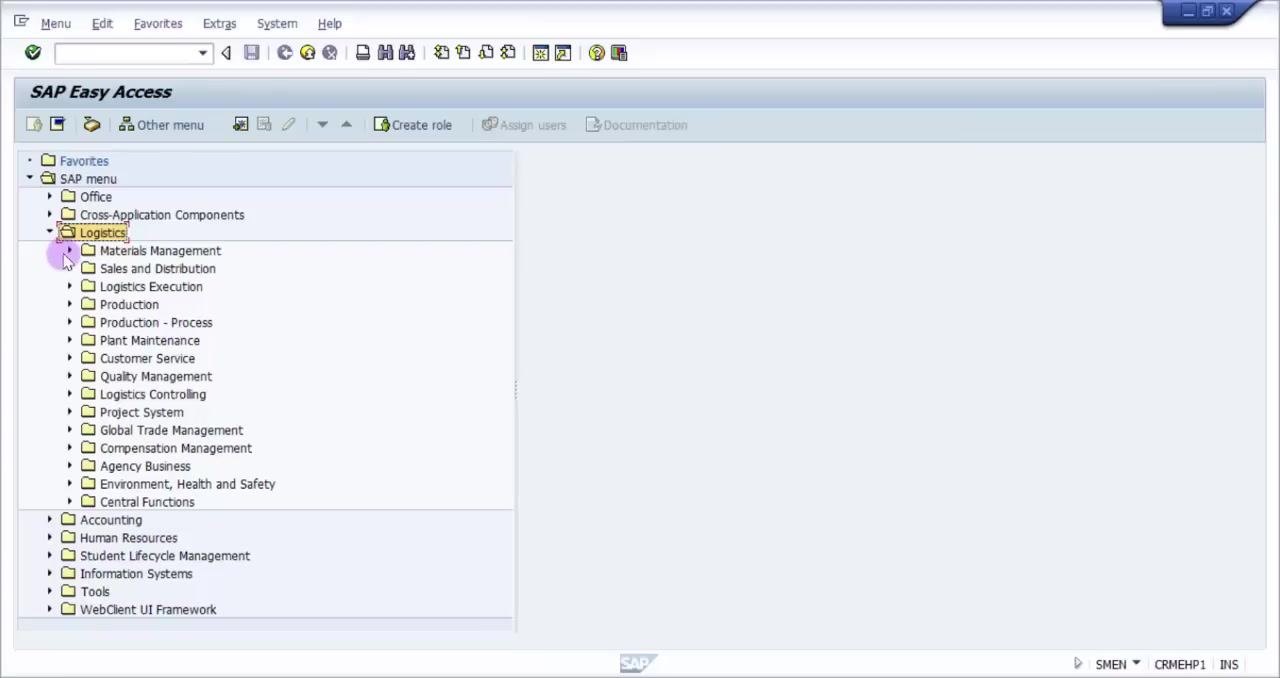The height and width of the screenshot is (678, 1280).
Task: Collapse the command field with the triangle
Action: click(x=226, y=53)
